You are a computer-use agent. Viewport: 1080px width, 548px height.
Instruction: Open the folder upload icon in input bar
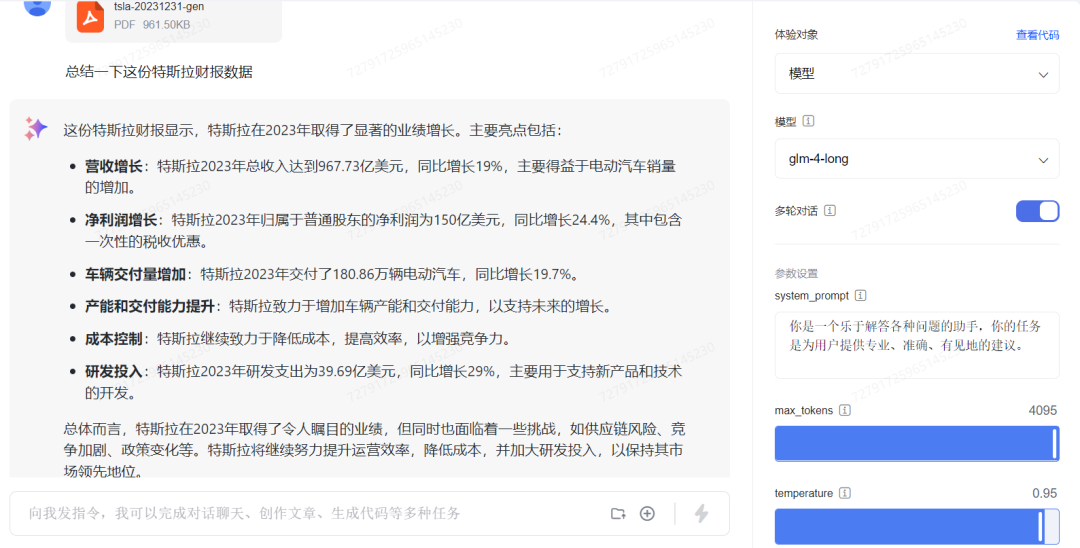tap(619, 514)
